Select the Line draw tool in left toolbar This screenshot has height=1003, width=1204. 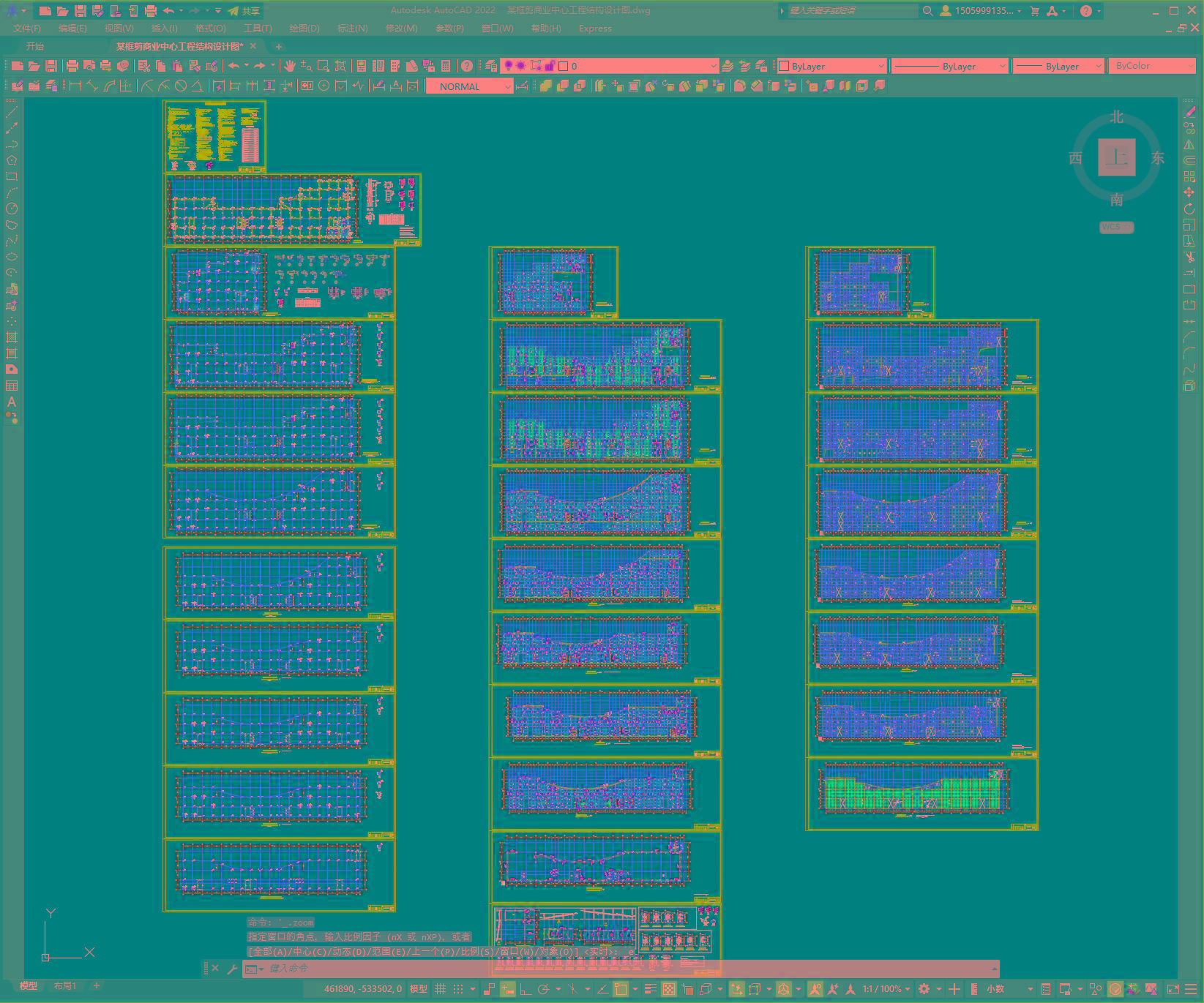click(x=12, y=112)
